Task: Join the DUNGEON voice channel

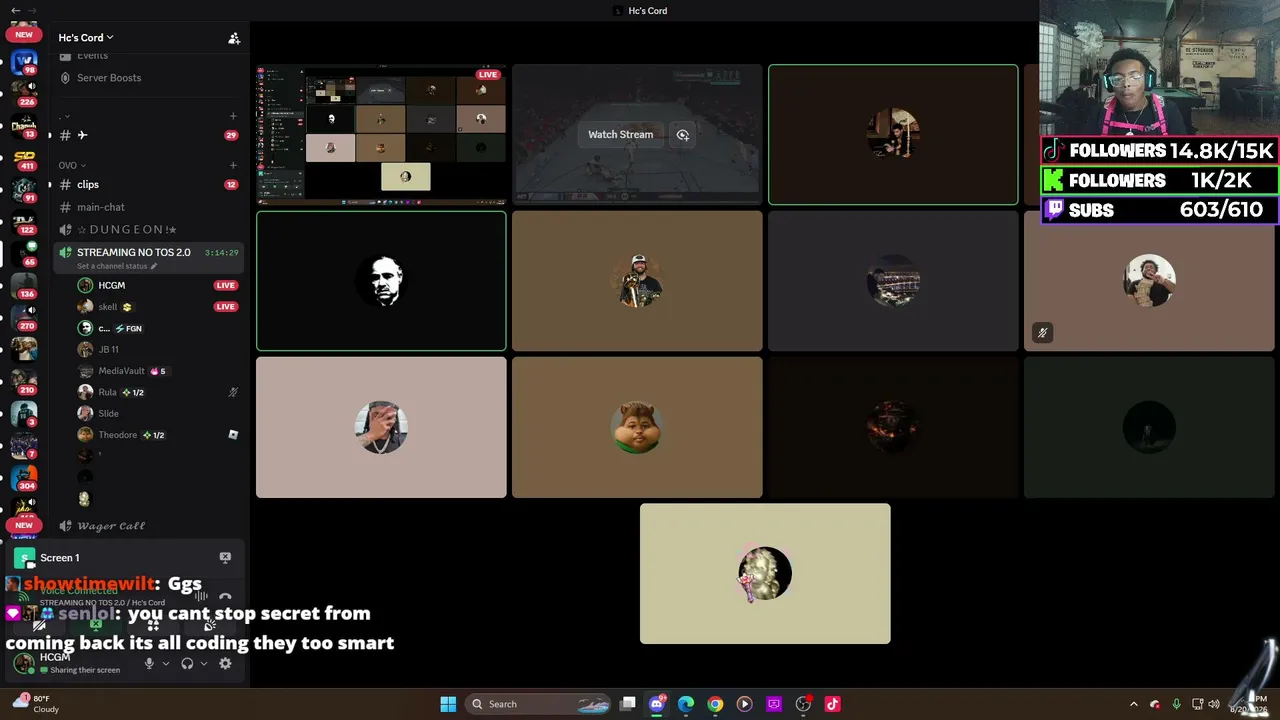Action: (x=148, y=230)
